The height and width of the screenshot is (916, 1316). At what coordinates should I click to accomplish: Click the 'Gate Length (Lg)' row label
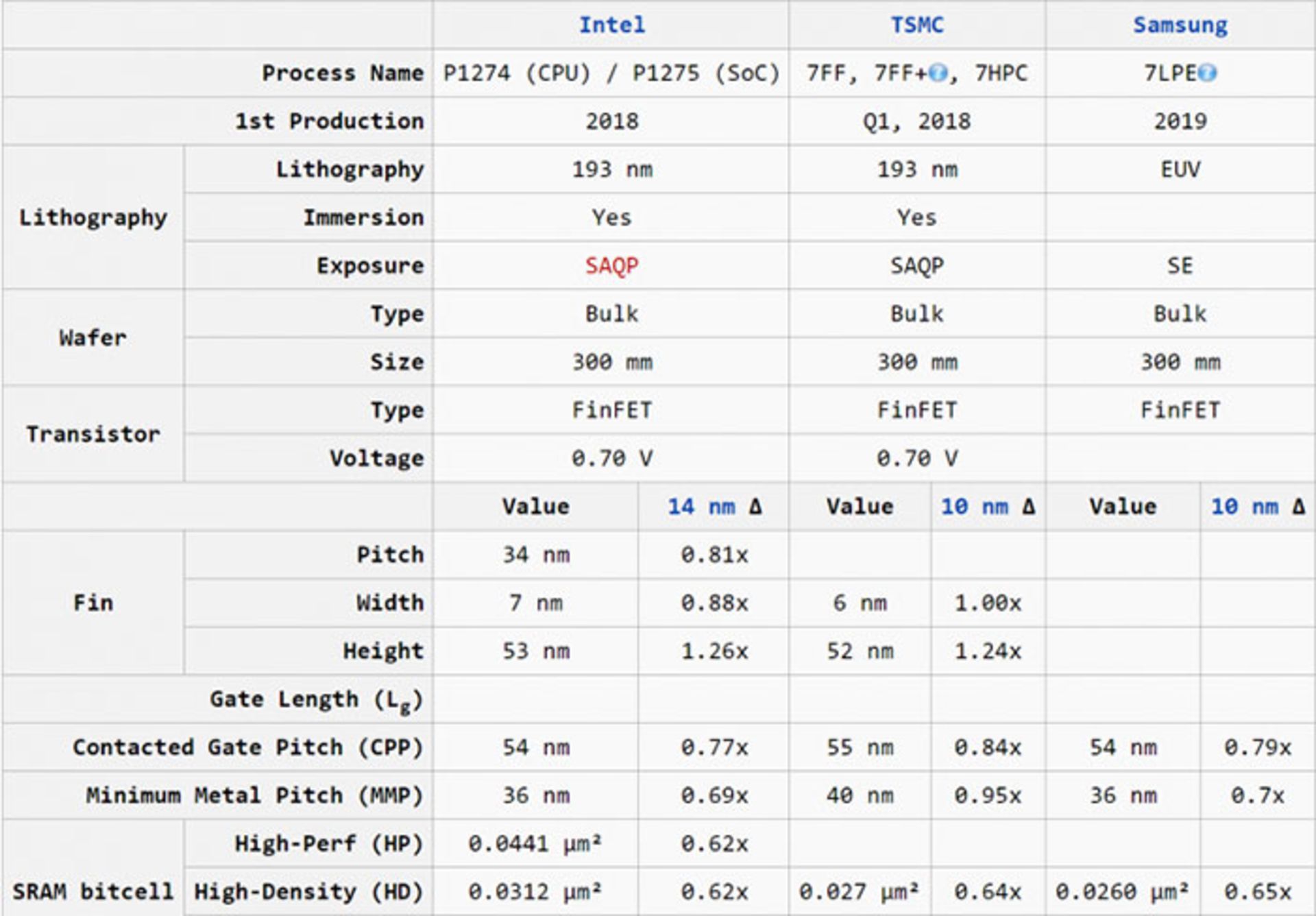pyautogui.click(x=316, y=701)
